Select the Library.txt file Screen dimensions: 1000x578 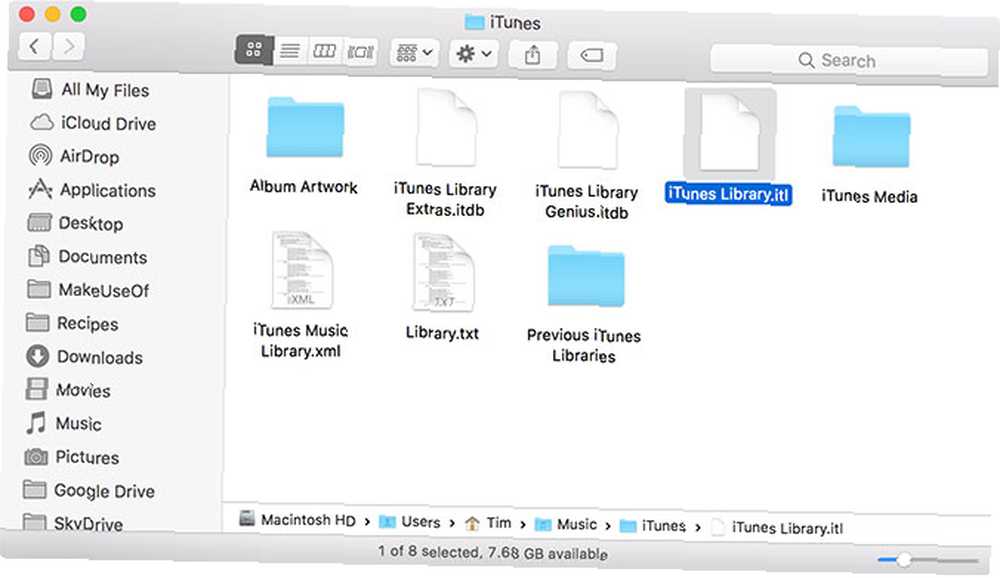coord(444,272)
